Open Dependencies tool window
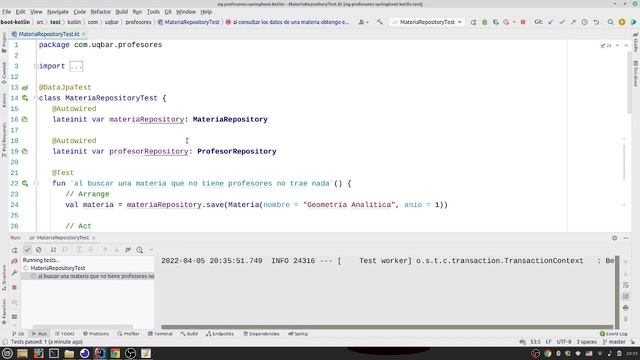 pyautogui.click(x=261, y=333)
